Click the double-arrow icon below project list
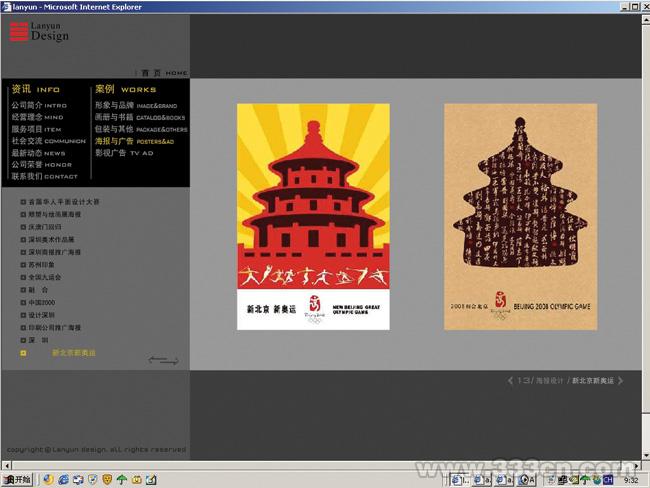This screenshot has width=650, height=488. (x=163, y=359)
